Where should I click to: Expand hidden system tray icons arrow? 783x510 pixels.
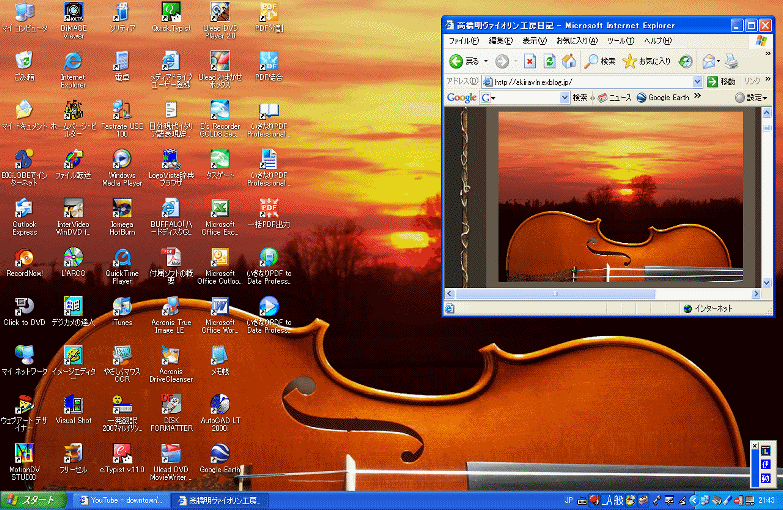693,500
